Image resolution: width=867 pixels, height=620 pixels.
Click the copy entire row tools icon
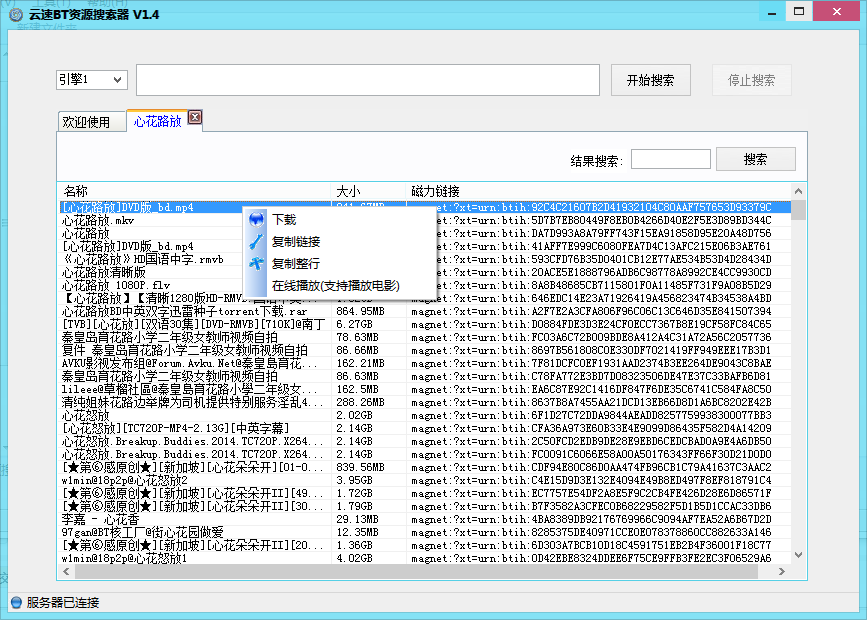pos(256,264)
